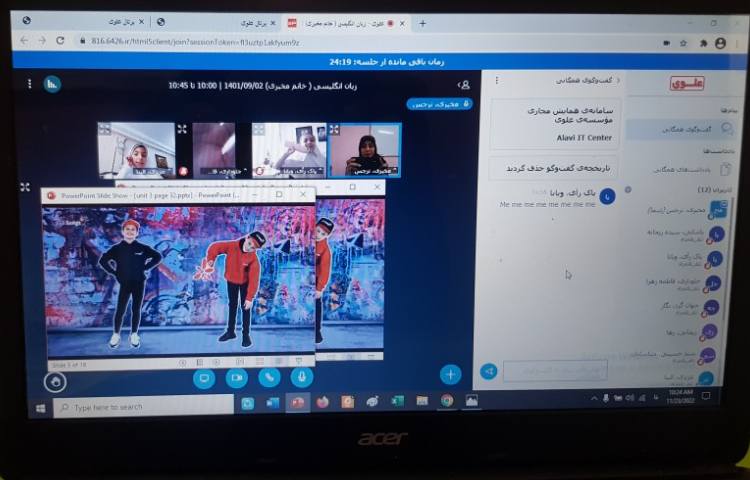Click the 'Type here to search' taskbar box
Screen dimensions: 750x480
(x=143, y=407)
